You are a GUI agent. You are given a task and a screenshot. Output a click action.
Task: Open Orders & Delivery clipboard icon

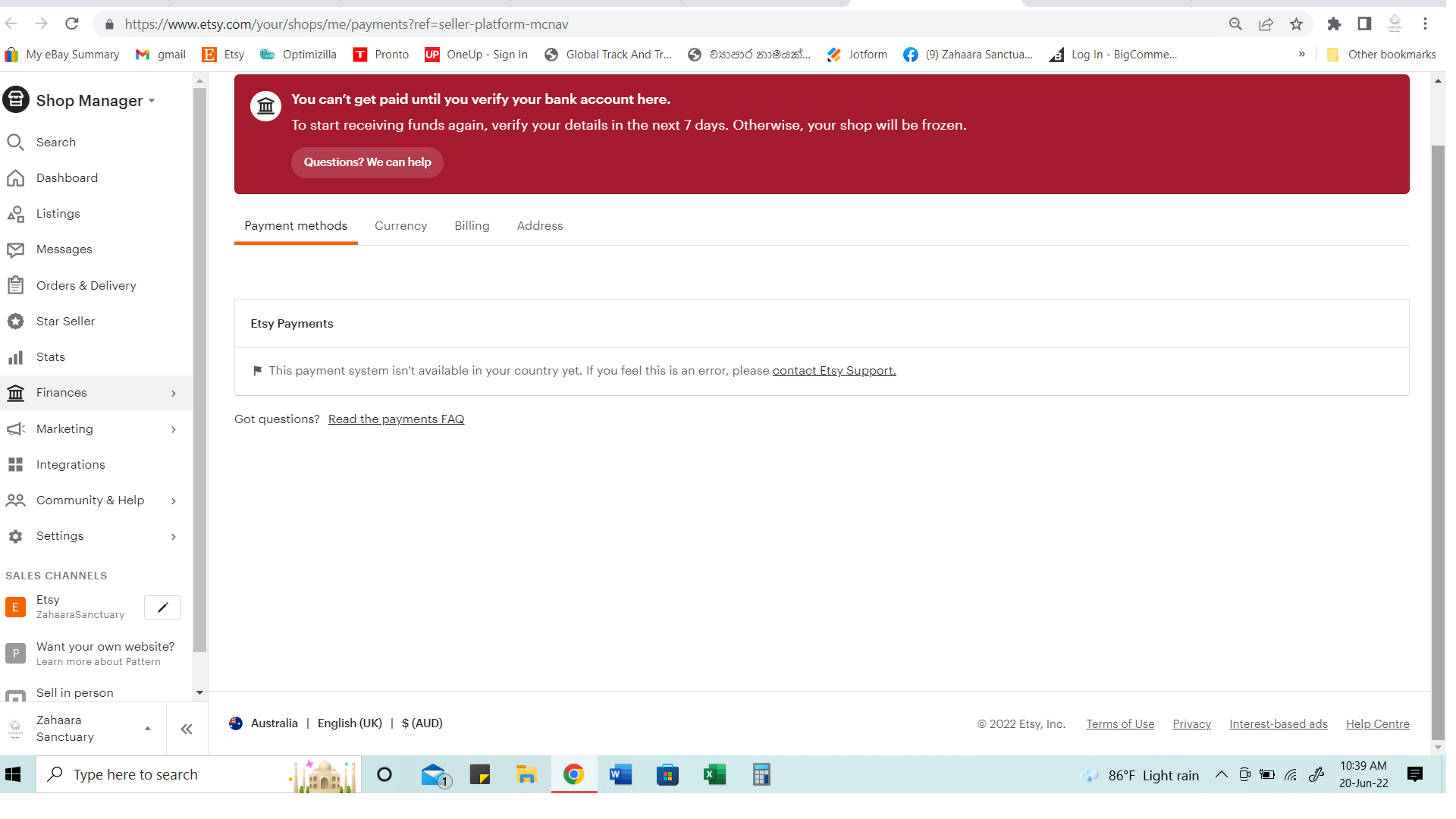coord(15,285)
